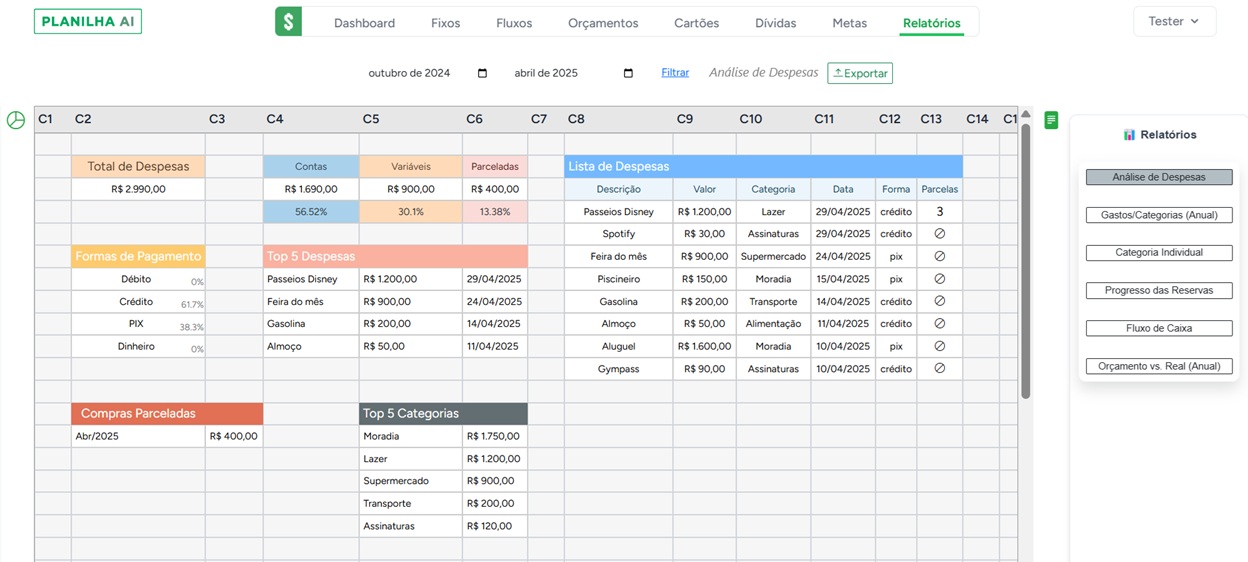
Task: Click the no-installments icon in the Piscineiro row
Action: [939, 279]
